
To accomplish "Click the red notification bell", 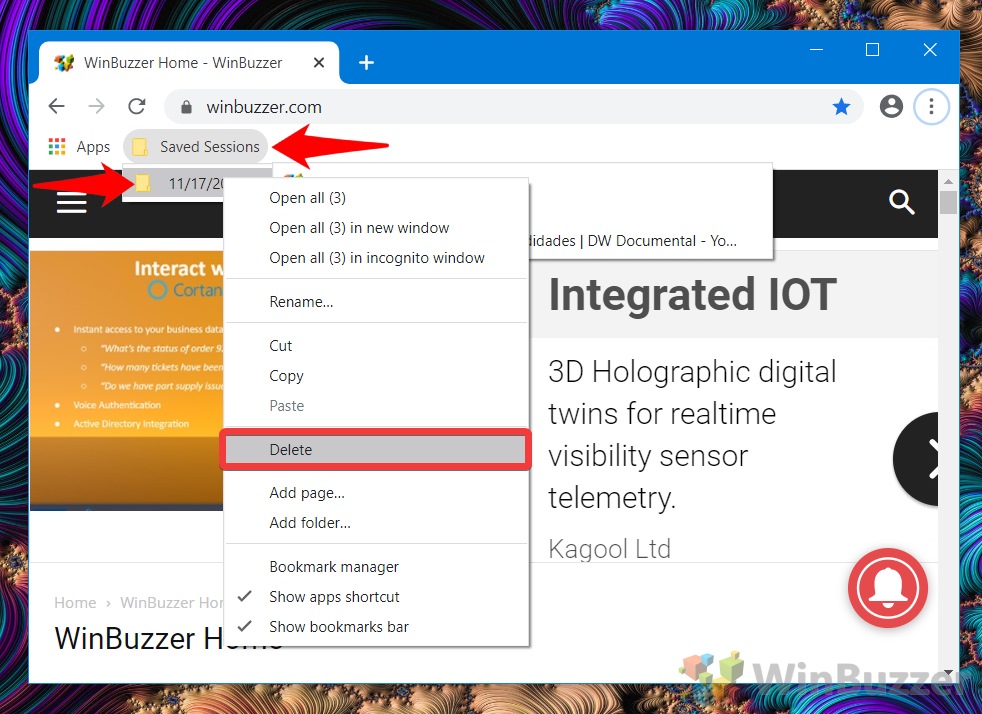I will pyautogui.click(x=887, y=588).
